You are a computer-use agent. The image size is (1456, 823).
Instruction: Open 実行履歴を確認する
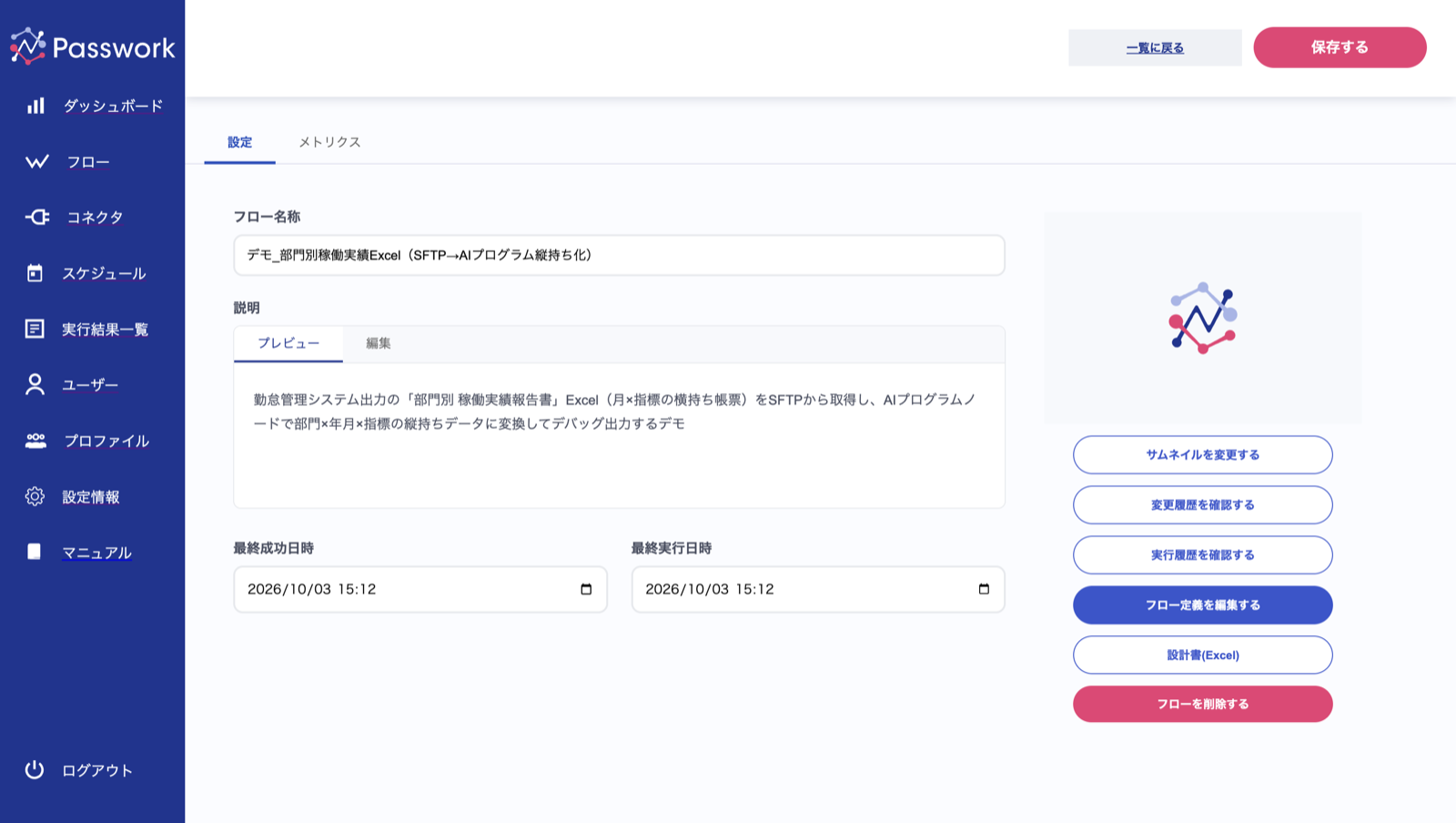(x=1203, y=554)
